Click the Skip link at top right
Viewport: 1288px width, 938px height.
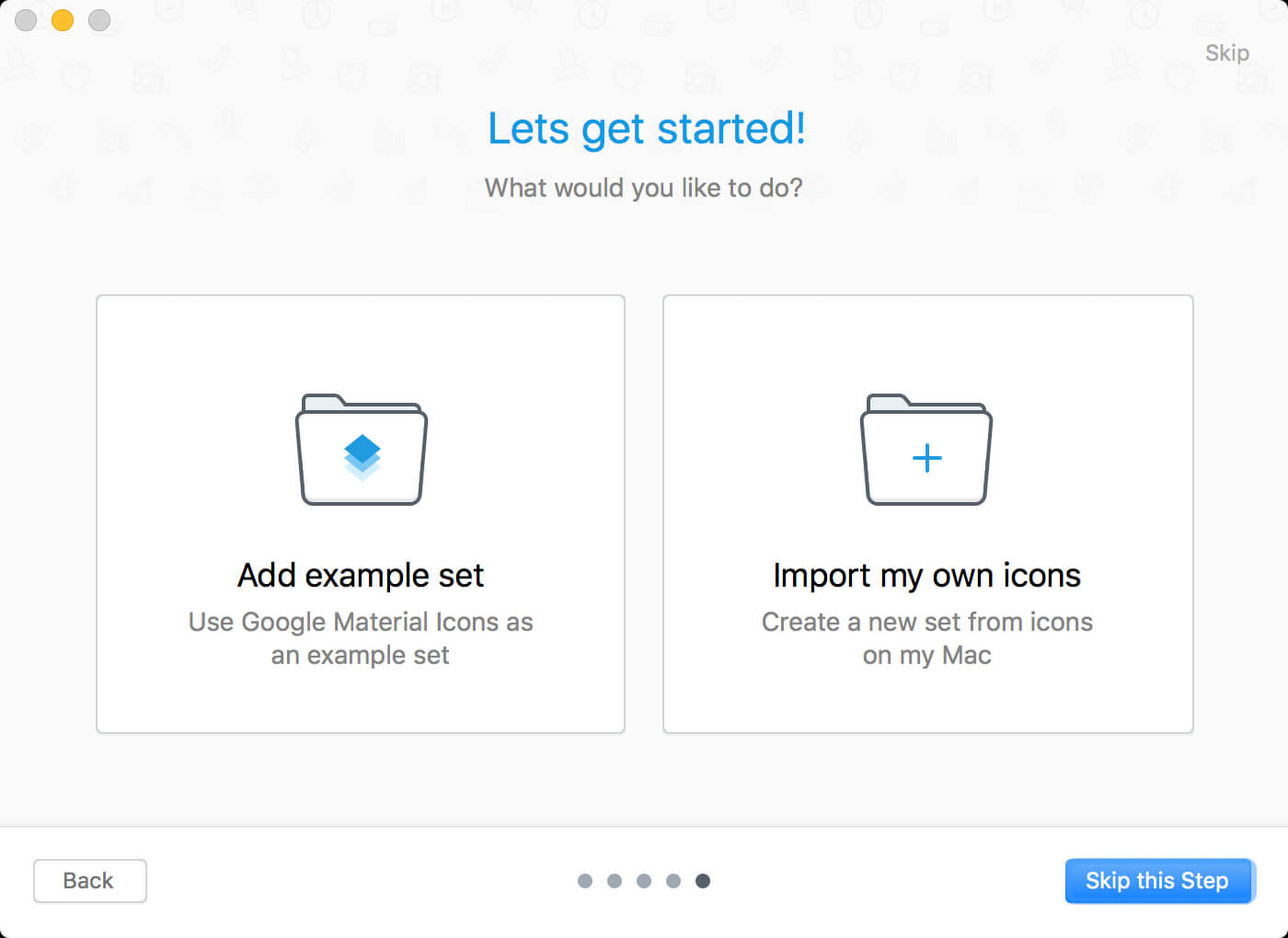pos(1227,53)
